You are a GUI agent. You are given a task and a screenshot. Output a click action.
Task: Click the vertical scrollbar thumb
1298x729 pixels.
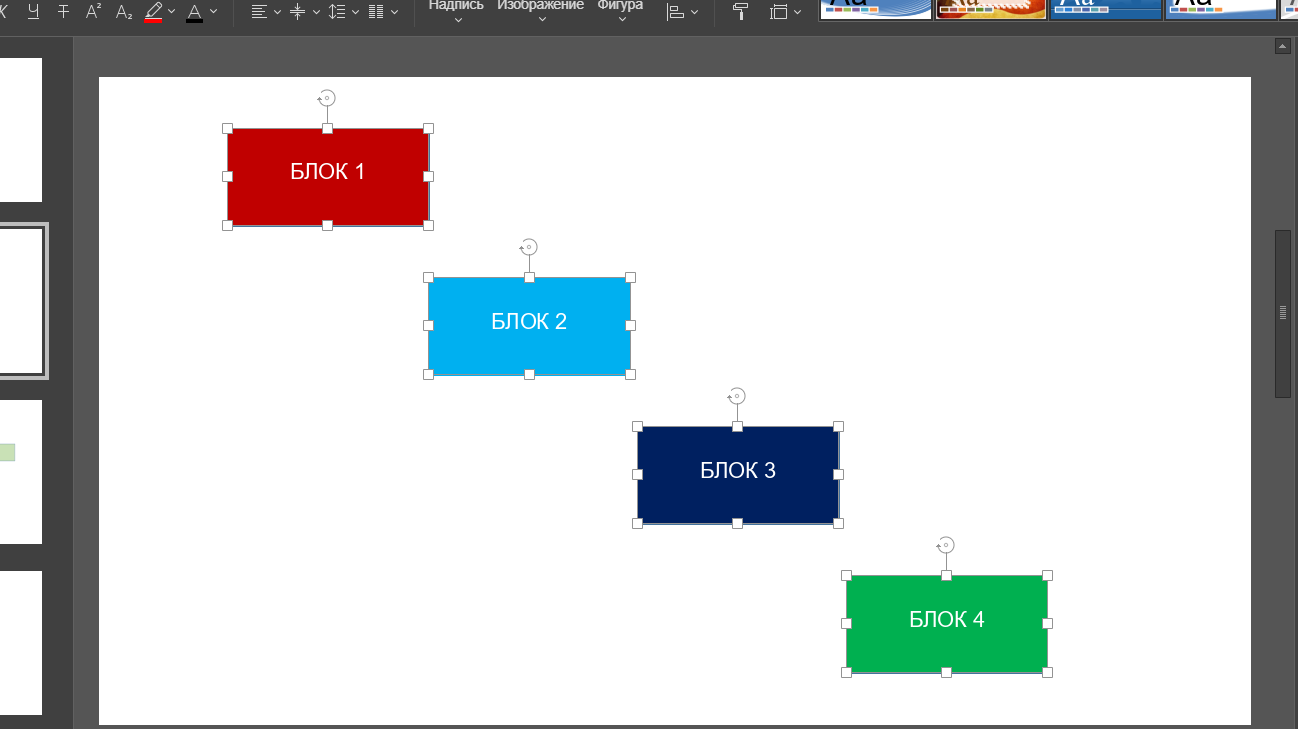[1283, 314]
